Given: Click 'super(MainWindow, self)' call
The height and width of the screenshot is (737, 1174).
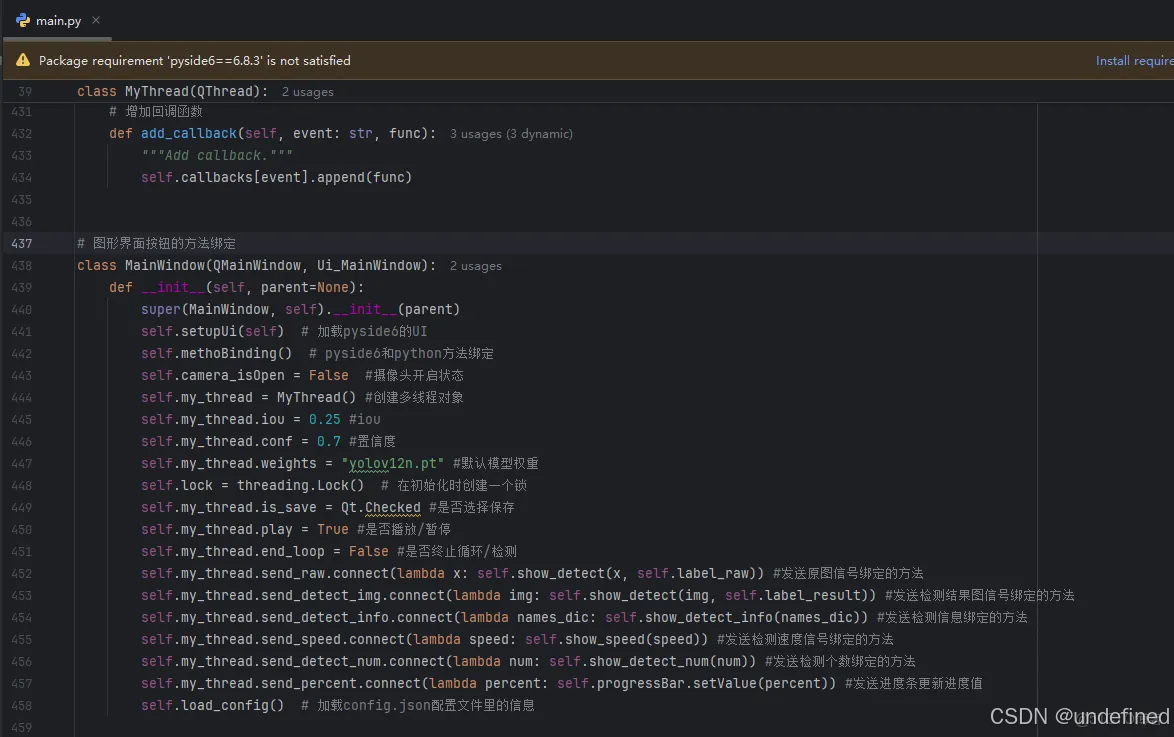Looking at the screenshot, I should (232, 309).
